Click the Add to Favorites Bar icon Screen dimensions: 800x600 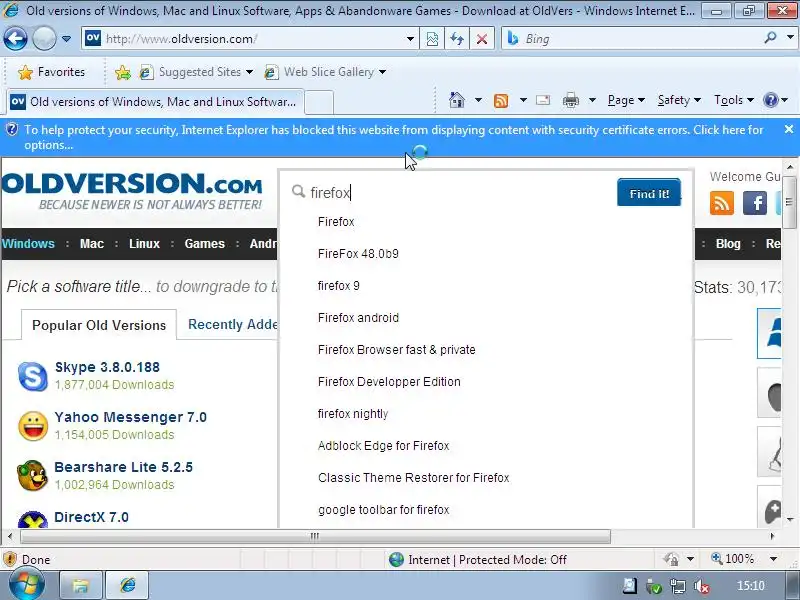[x=122, y=72]
